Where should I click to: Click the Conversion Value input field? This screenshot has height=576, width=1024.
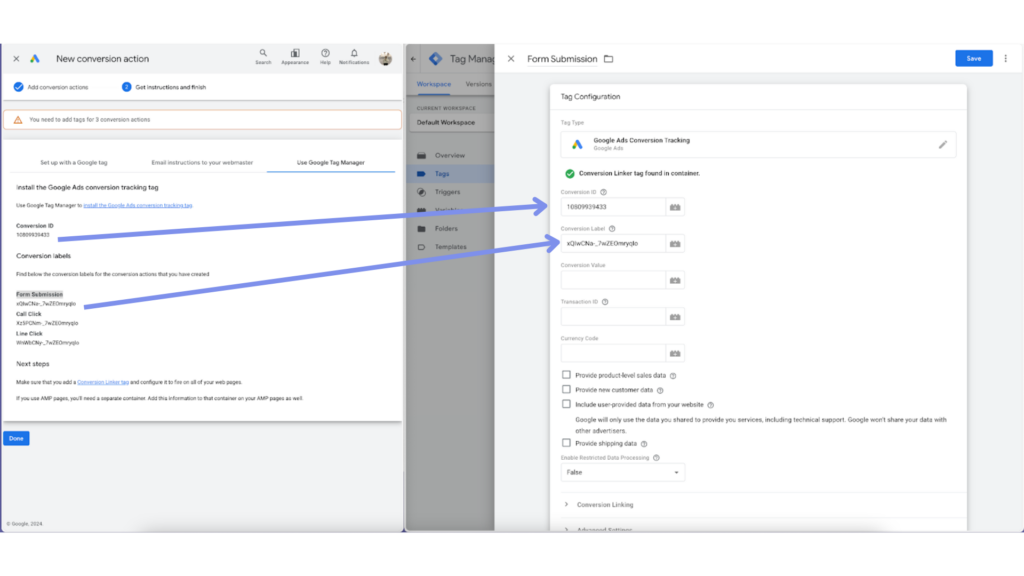[613, 280]
